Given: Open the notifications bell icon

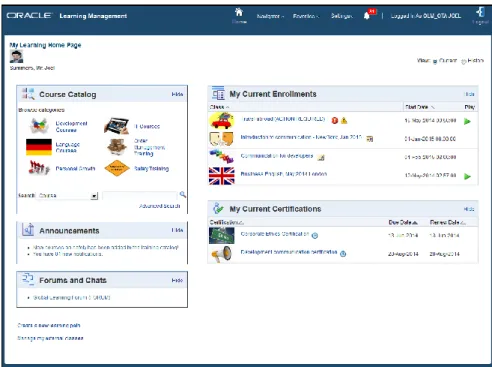Looking at the screenshot, I should pos(367,16).
